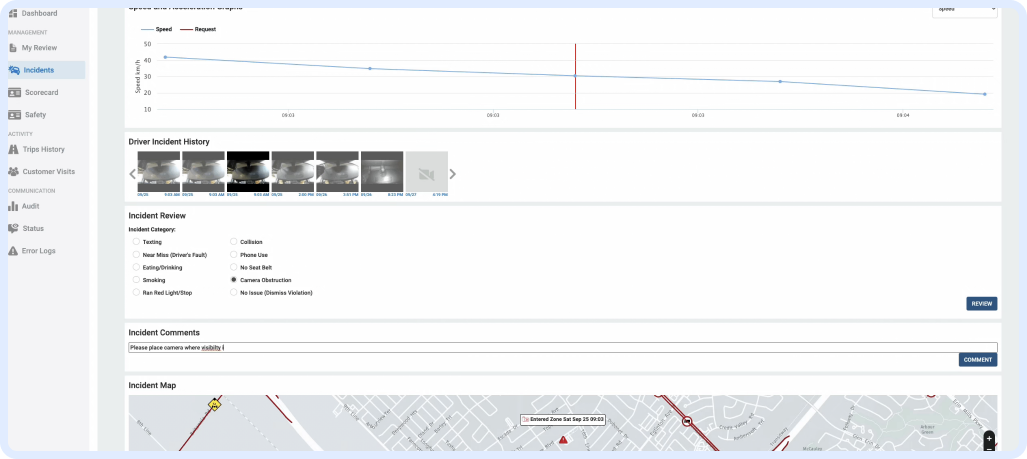1027x459 pixels.
Task: Open the Audit section
Action: coord(31,206)
